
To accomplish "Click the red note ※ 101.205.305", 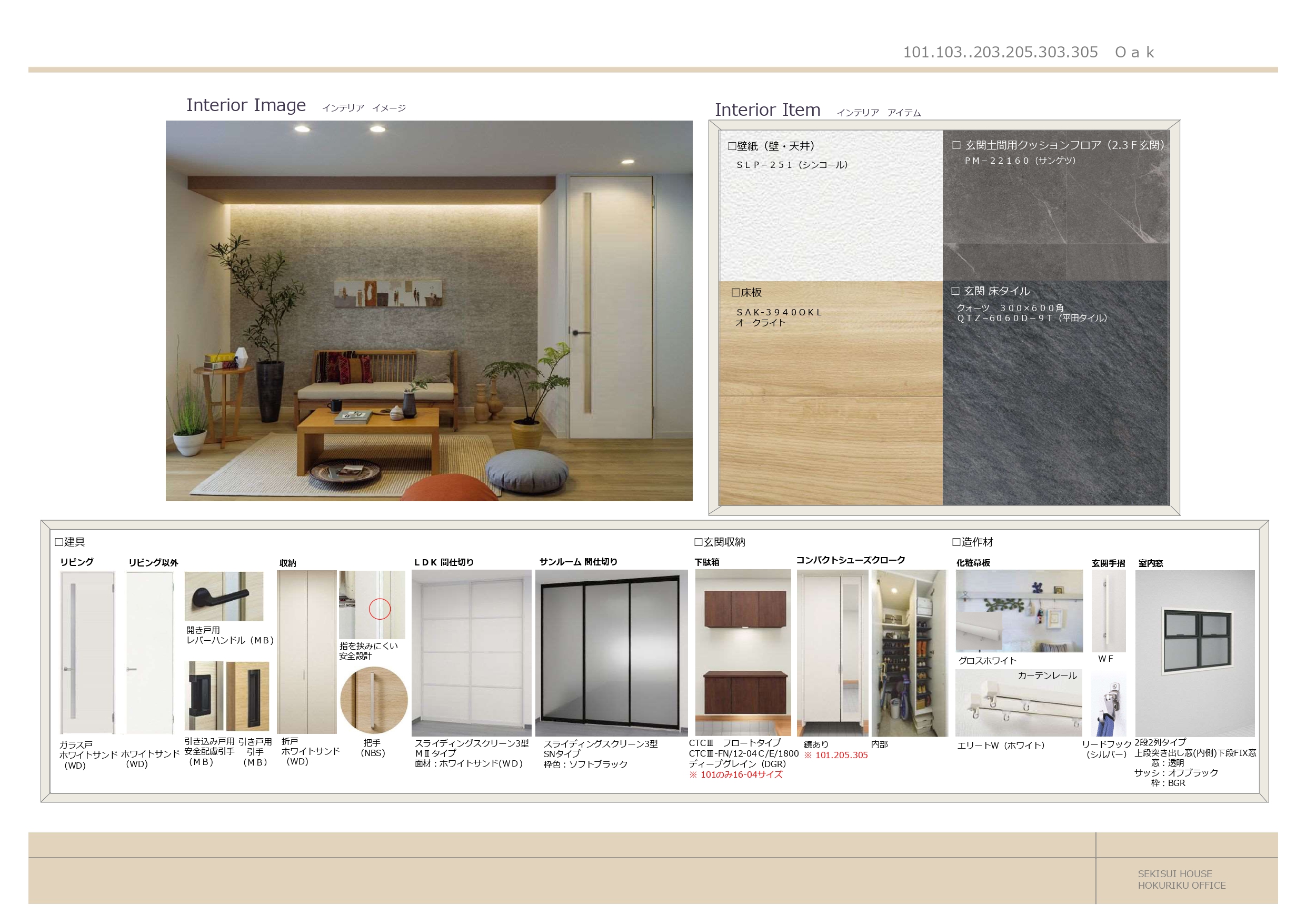I will (x=835, y=755).
